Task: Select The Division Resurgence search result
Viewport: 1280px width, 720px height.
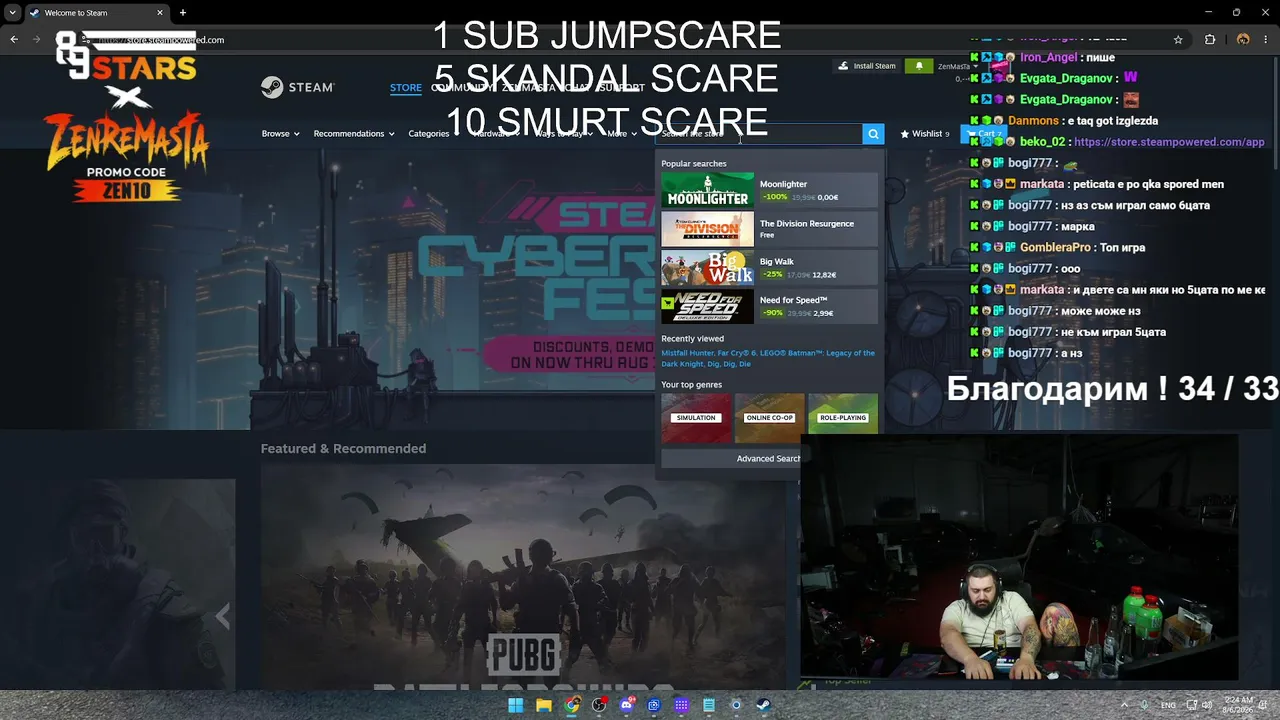Action: click(769, 229)
